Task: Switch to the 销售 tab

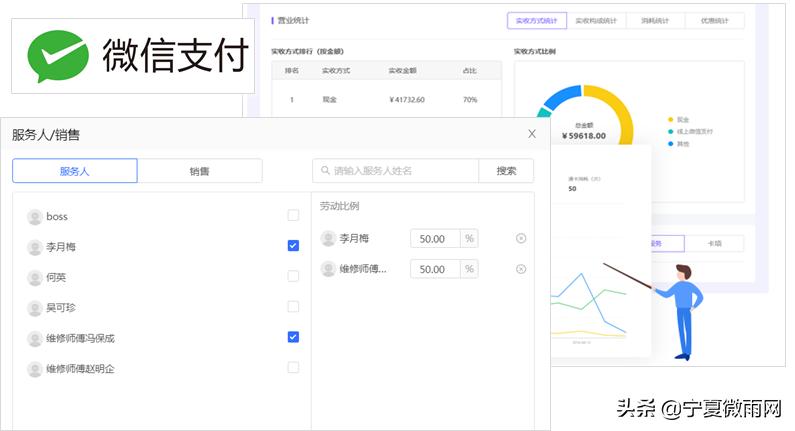Action: tap(200, 171)
